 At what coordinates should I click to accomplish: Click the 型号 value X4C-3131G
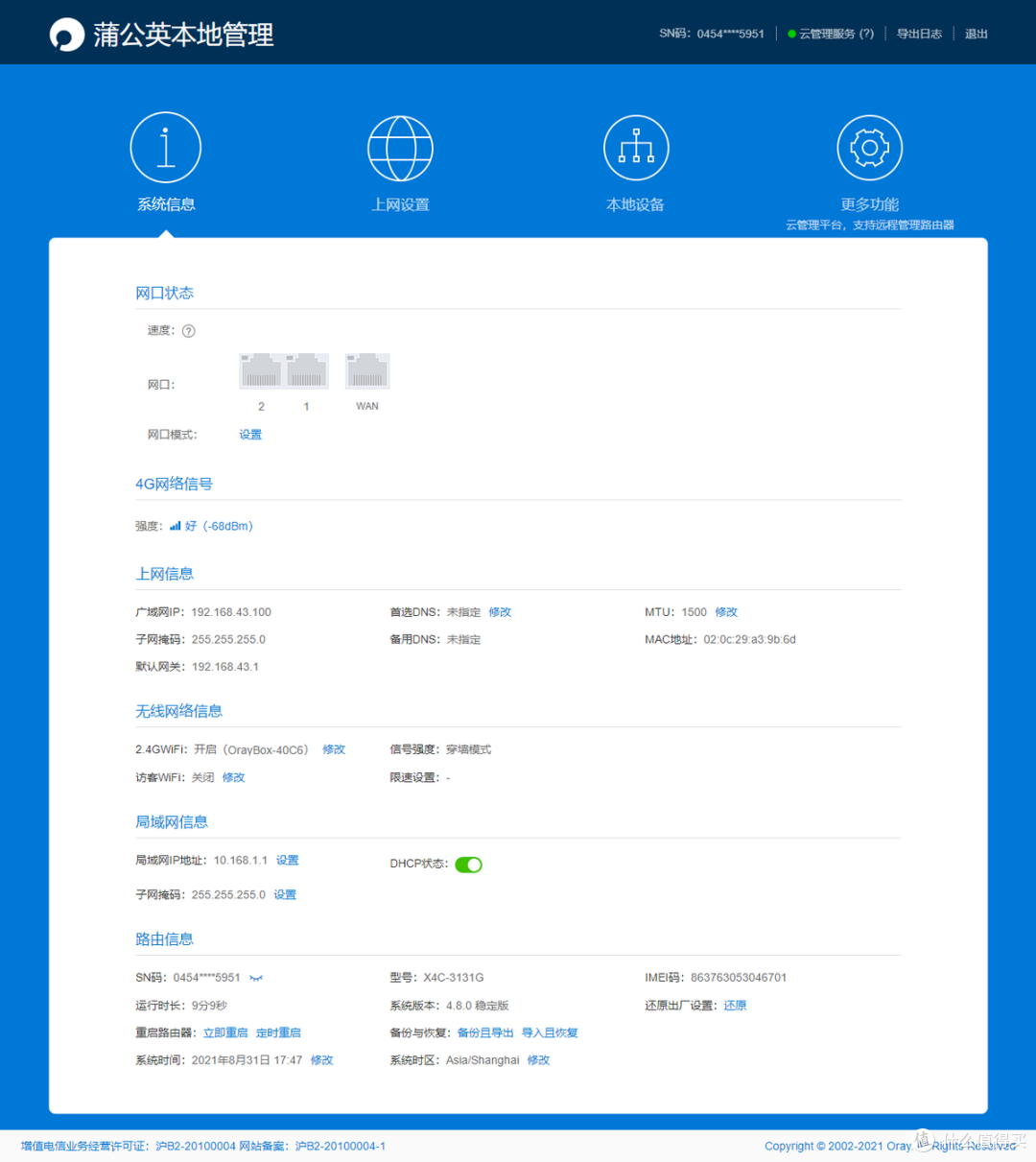pyautogui.click(x=454, y=978)
